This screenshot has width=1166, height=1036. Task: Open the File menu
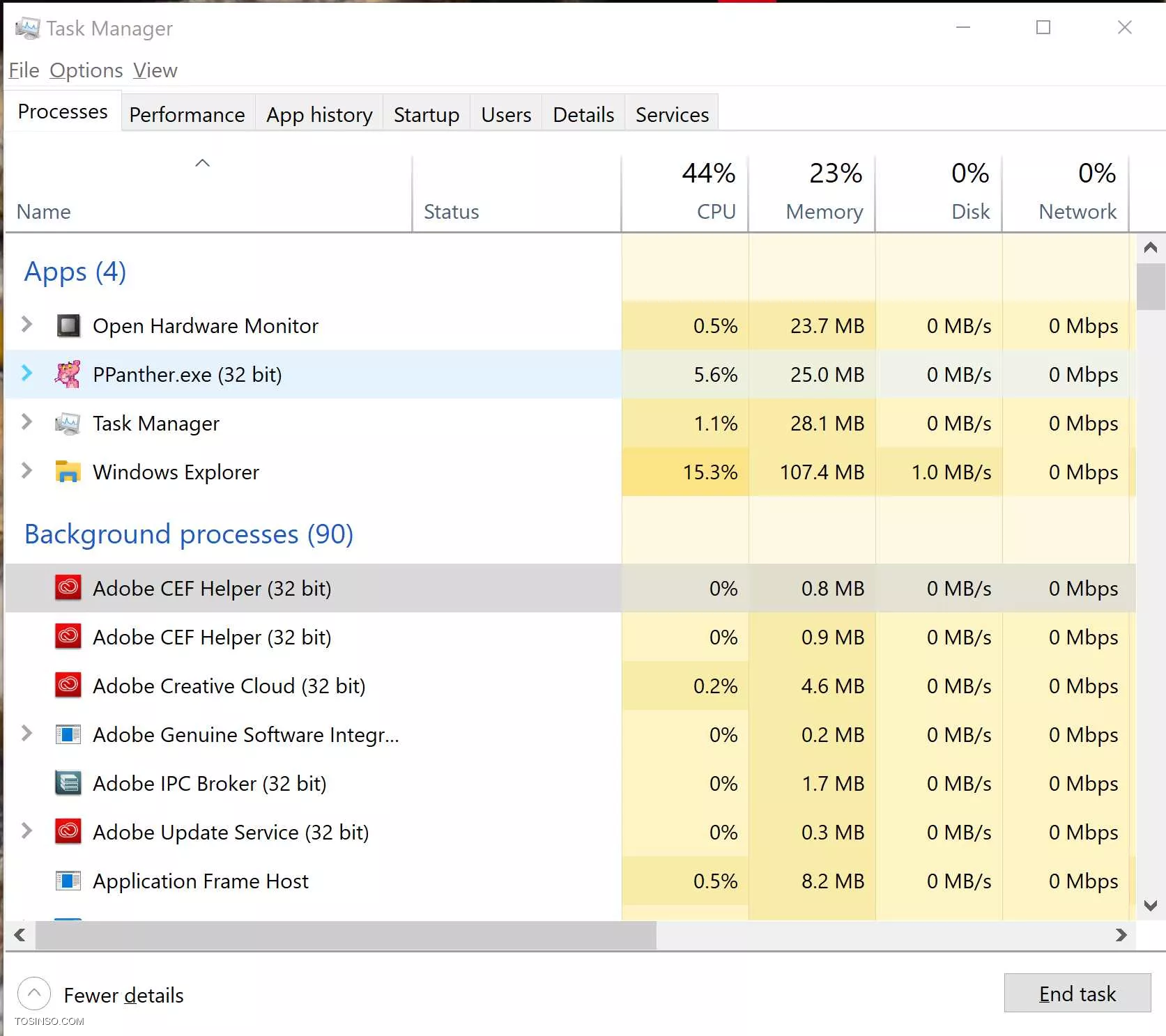click(x=24, y=70)
